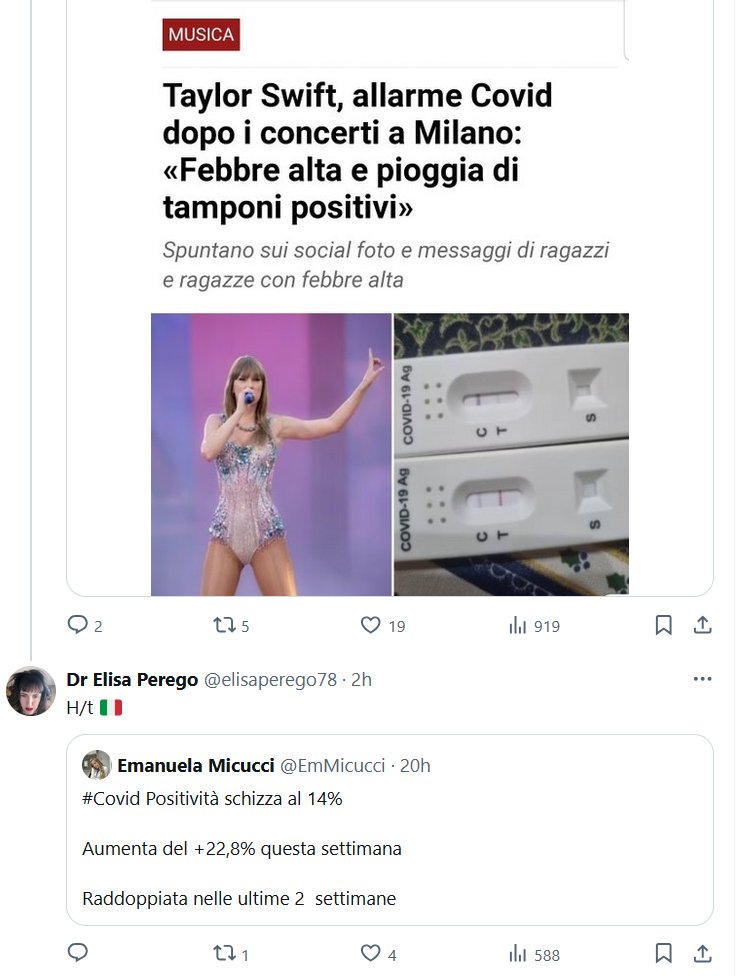The width and height of the screenshot is (746, 976).
Task: Like the post with 19 likes
Action: point(370,625)
